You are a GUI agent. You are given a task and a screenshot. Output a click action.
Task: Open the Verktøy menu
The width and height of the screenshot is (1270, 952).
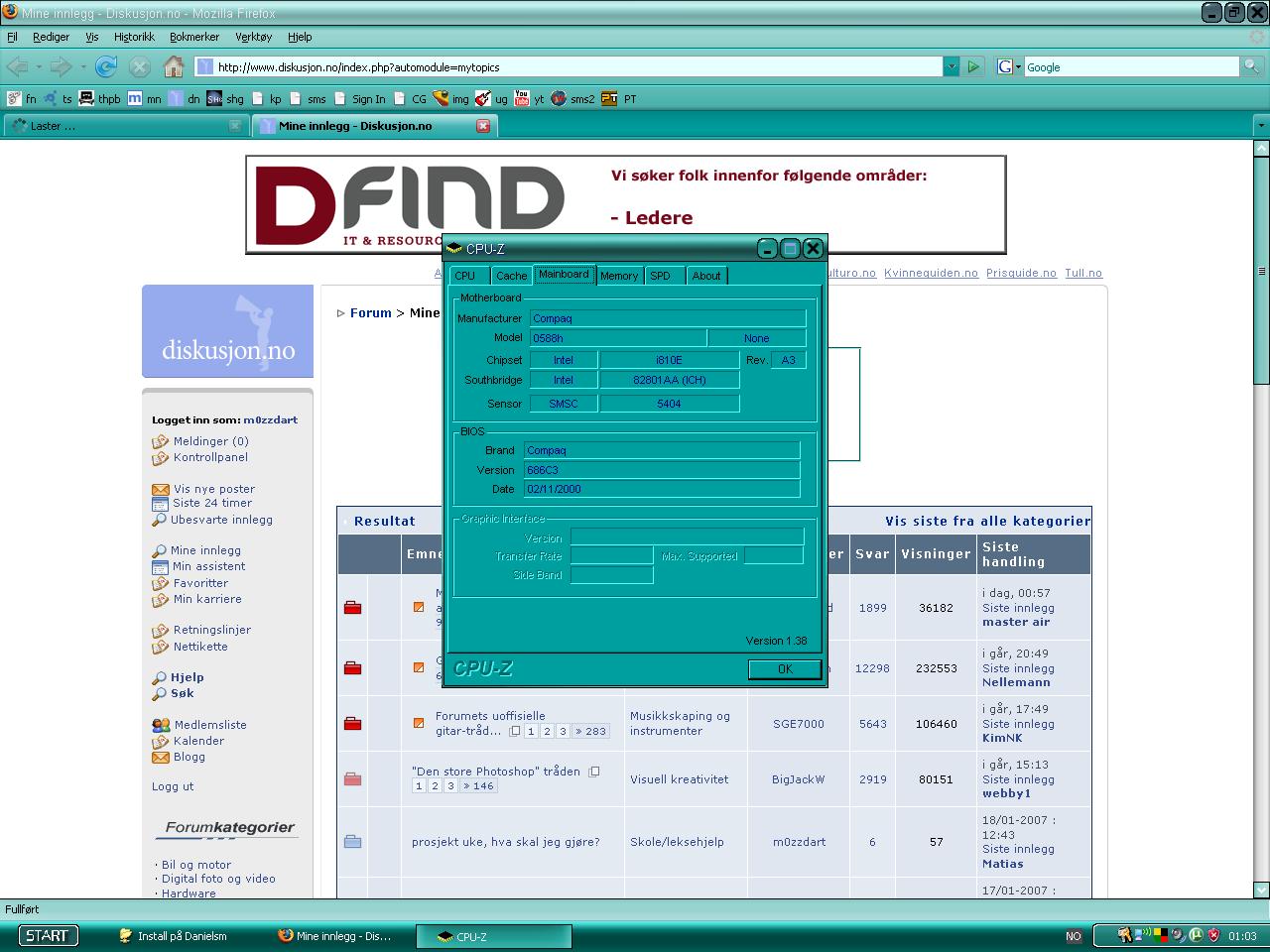coord(253,37)
